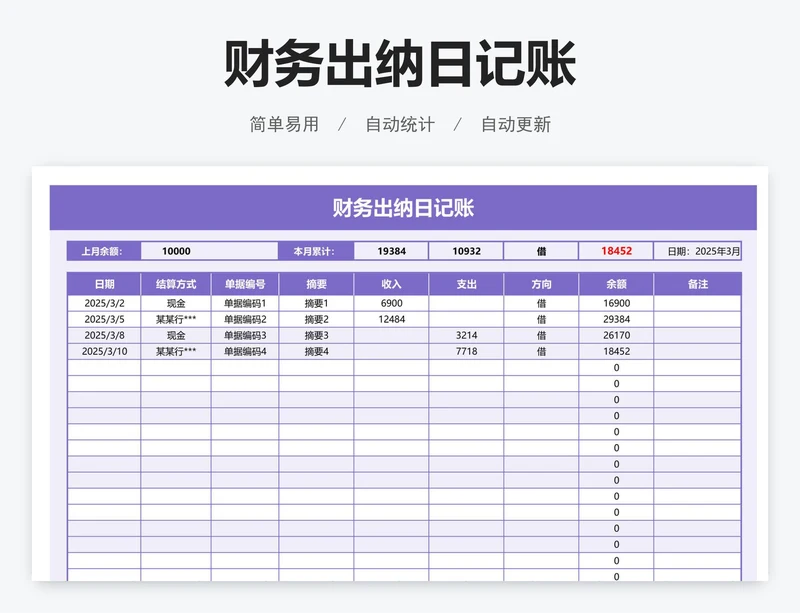Click the 自动更新 subtitle text
Screen dimensions: 800x613
[516, 124]
